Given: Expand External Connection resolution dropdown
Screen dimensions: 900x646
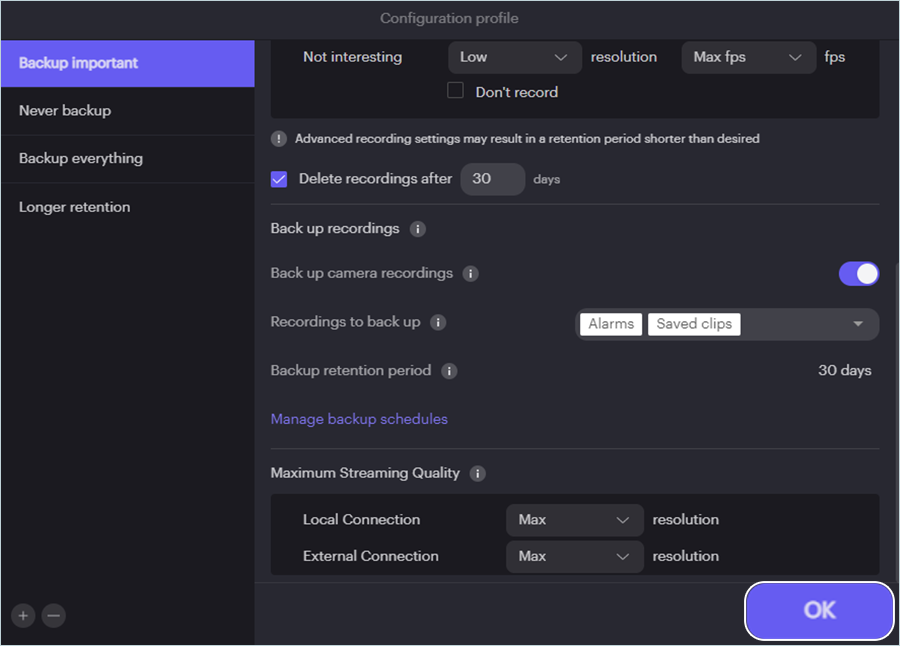Looking at the screenshot, I should tap(574, 556).
